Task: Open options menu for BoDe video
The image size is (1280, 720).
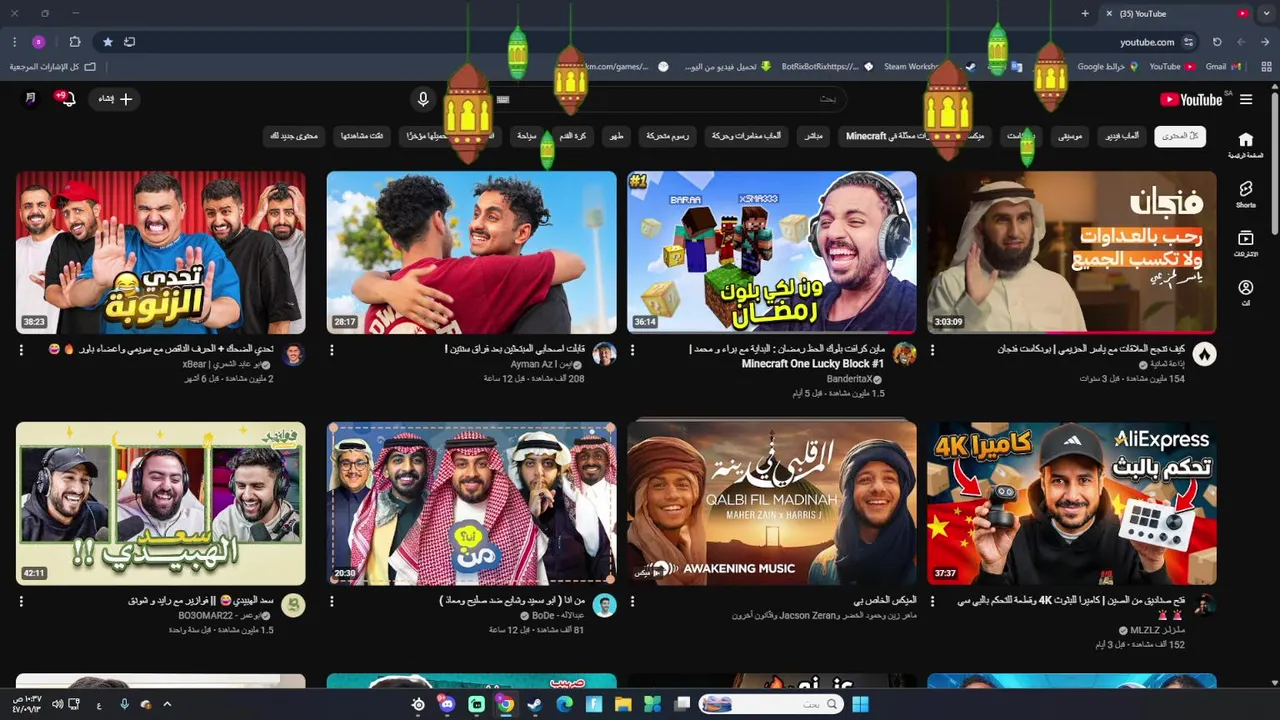Action: pos(332,602)
